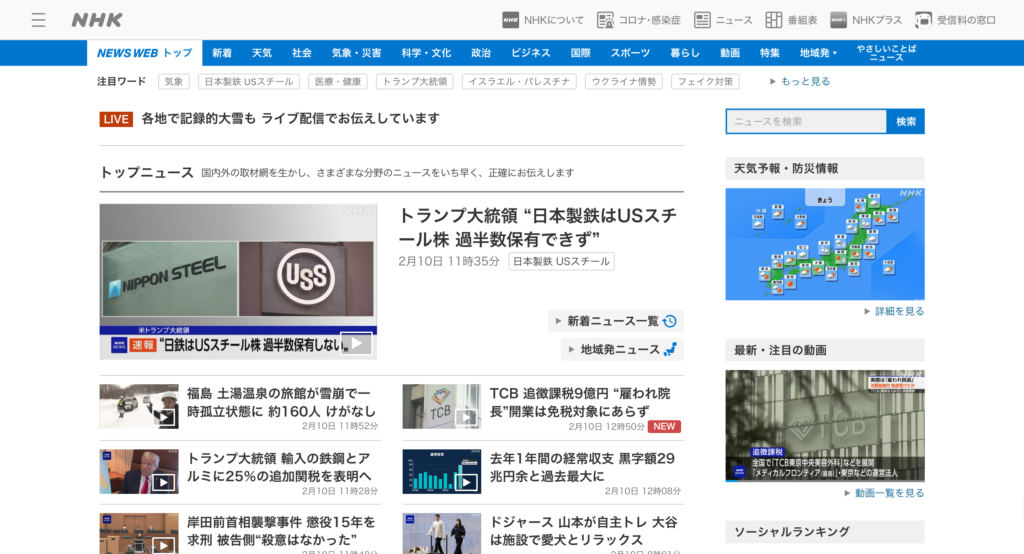The image size is (1024, 554).
Task: Open the ビジネス menu item
Action: click(x=531, y=53)
